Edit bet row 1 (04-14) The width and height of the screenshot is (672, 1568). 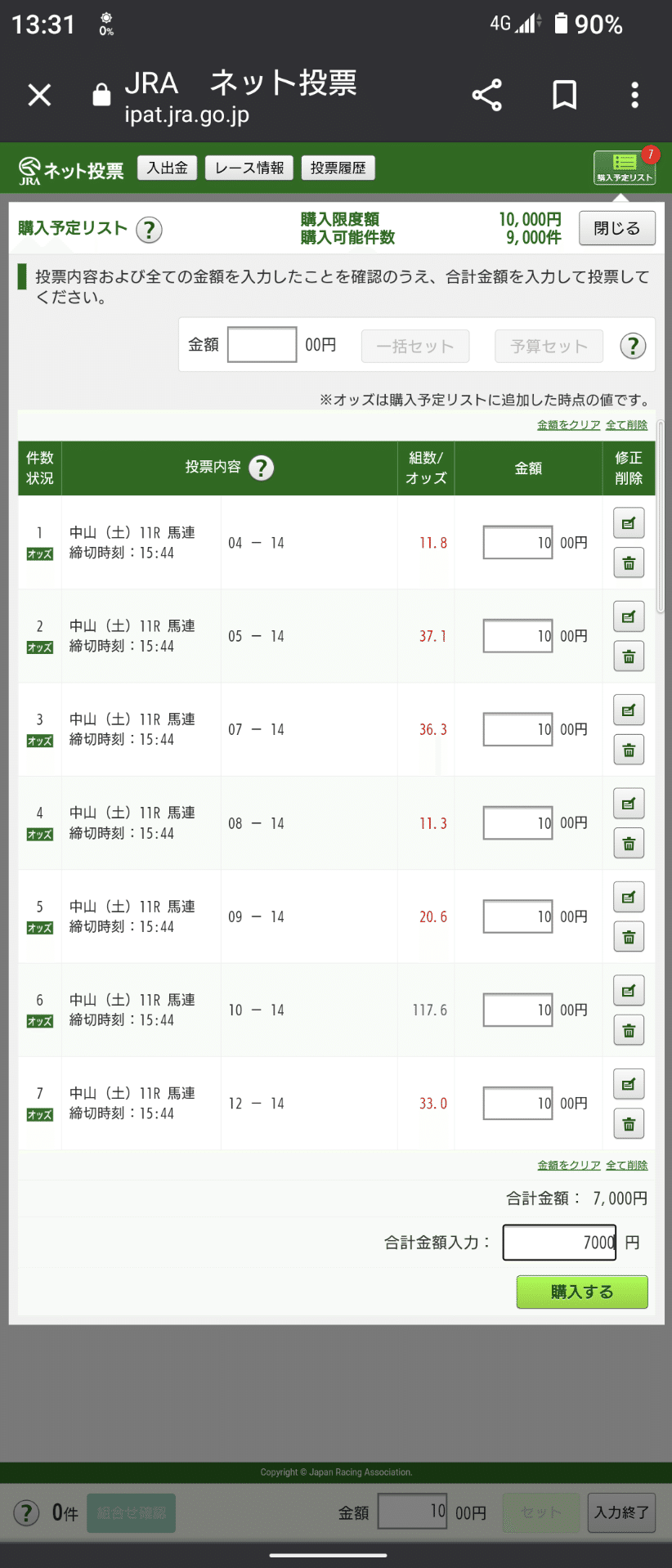coord(629,523)
